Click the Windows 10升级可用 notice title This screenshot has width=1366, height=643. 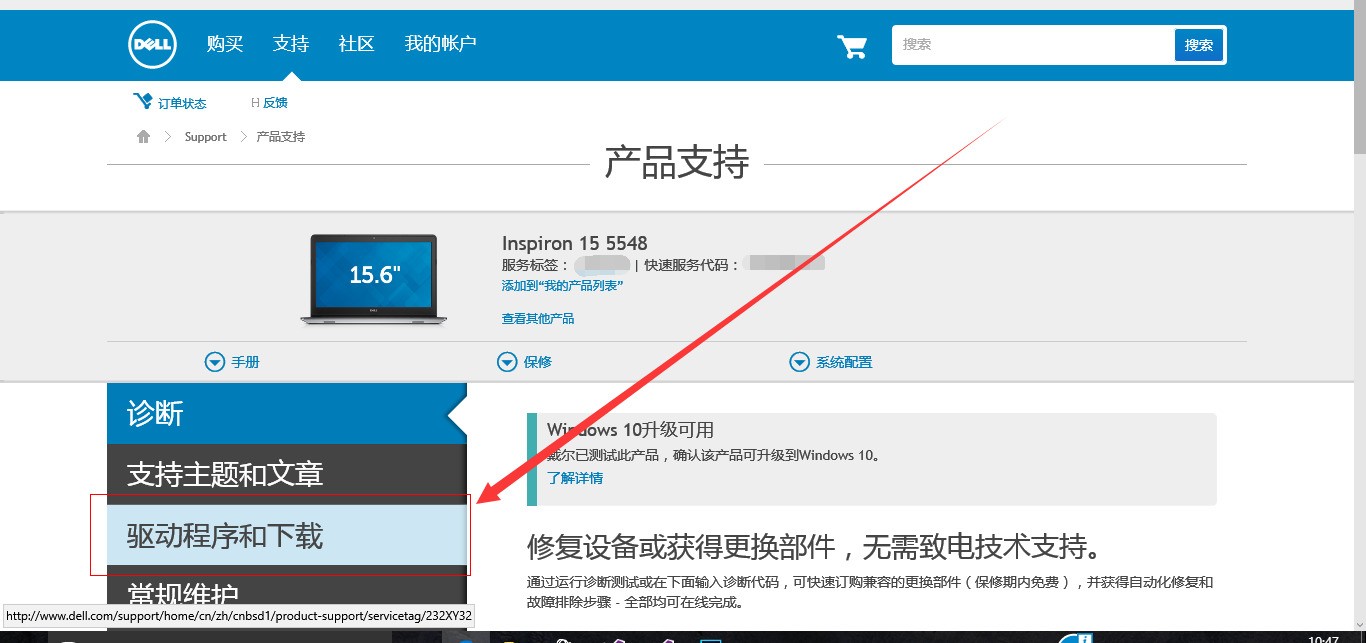pos(630,430)
